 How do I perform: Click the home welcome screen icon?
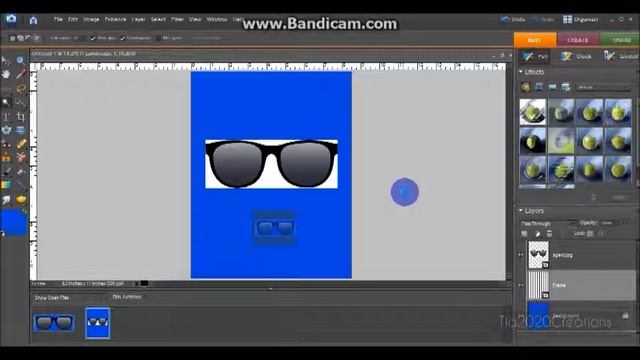tap(33, 20)
